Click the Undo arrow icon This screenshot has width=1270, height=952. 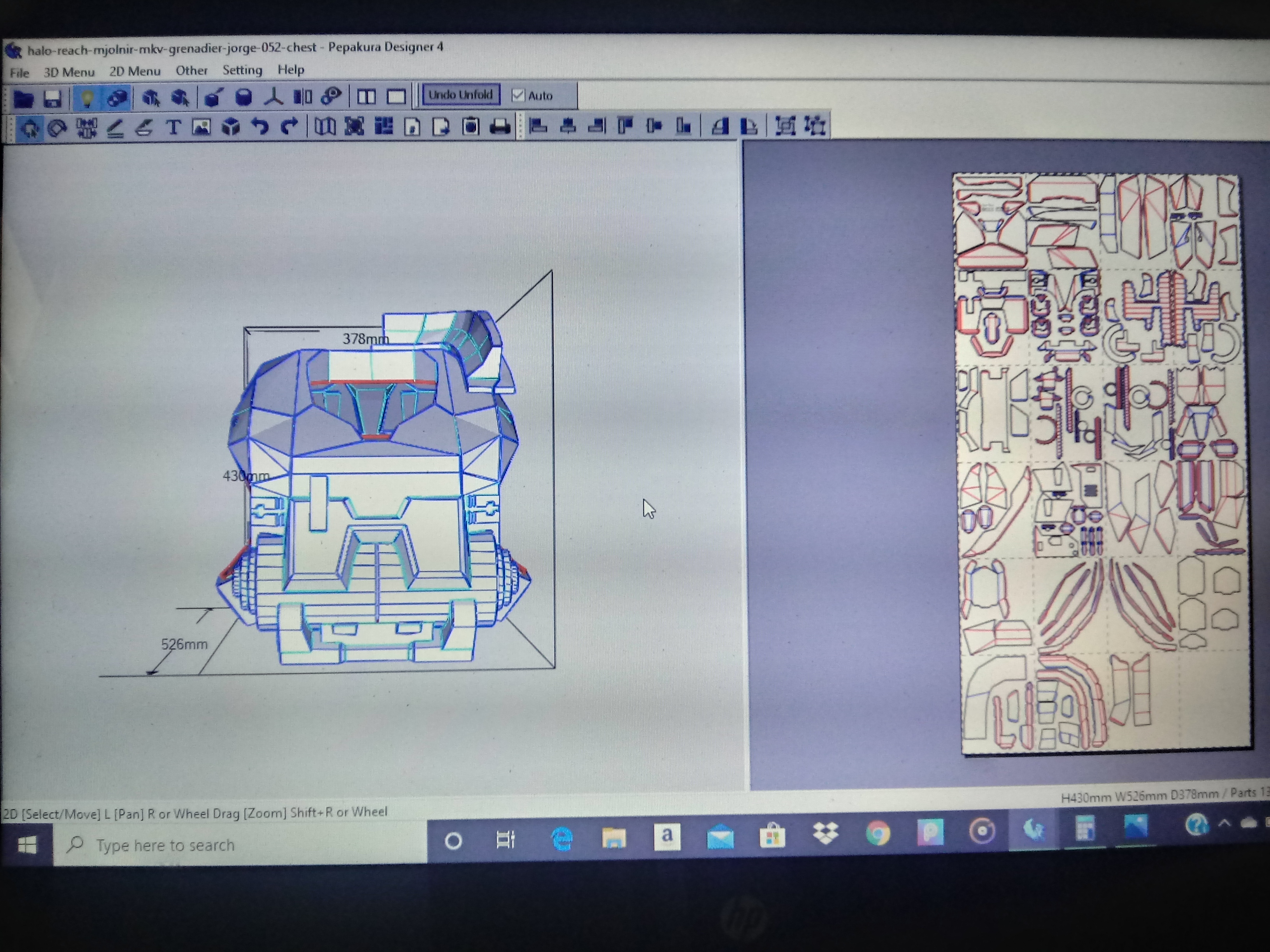click(260, 126)
